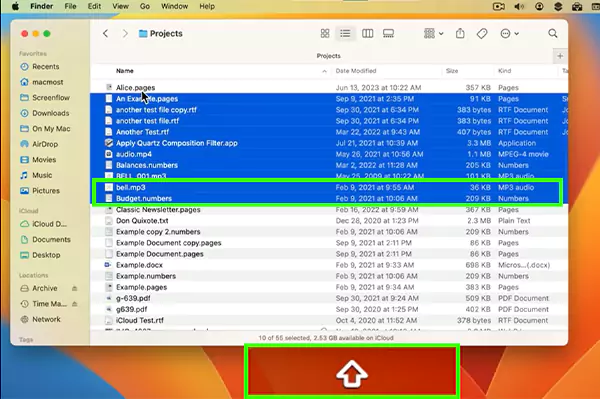The image size is (600, 399).
Task: Click the Tags toolbar icon
Action: click(x=482, y=34)
